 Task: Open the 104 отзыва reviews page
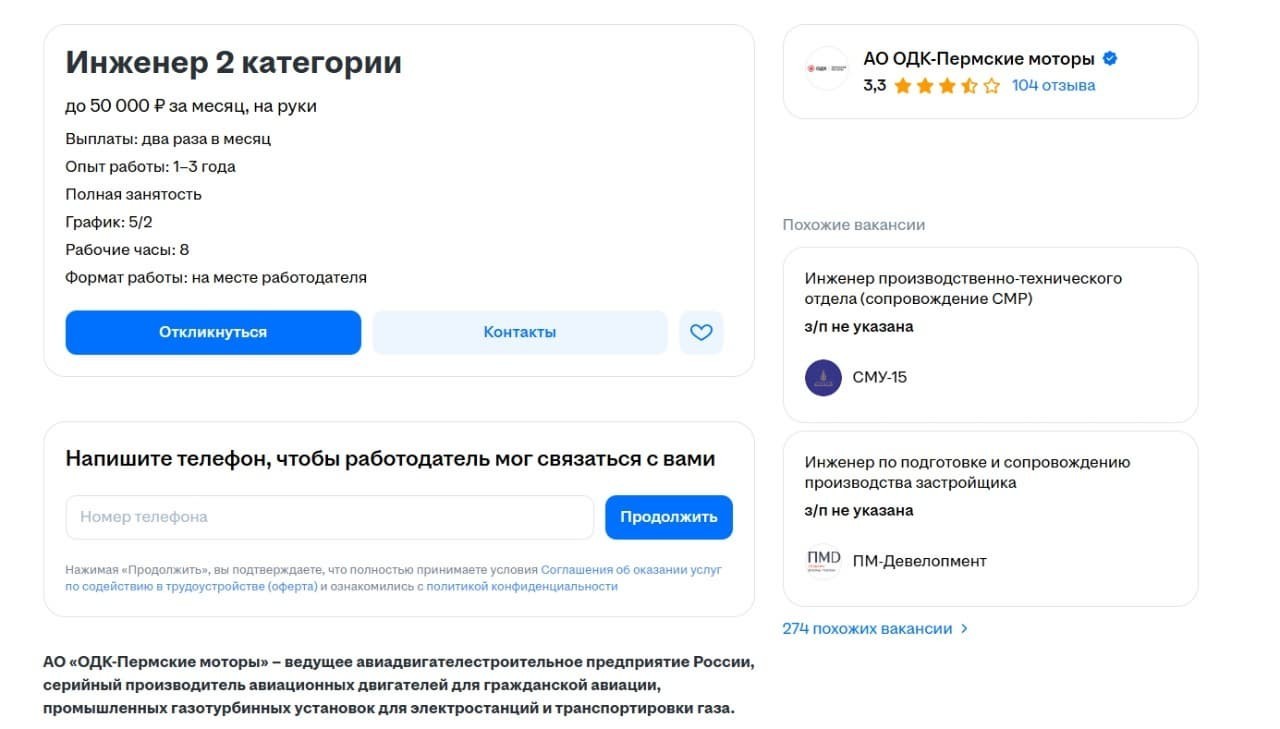tap(1056, 85)
